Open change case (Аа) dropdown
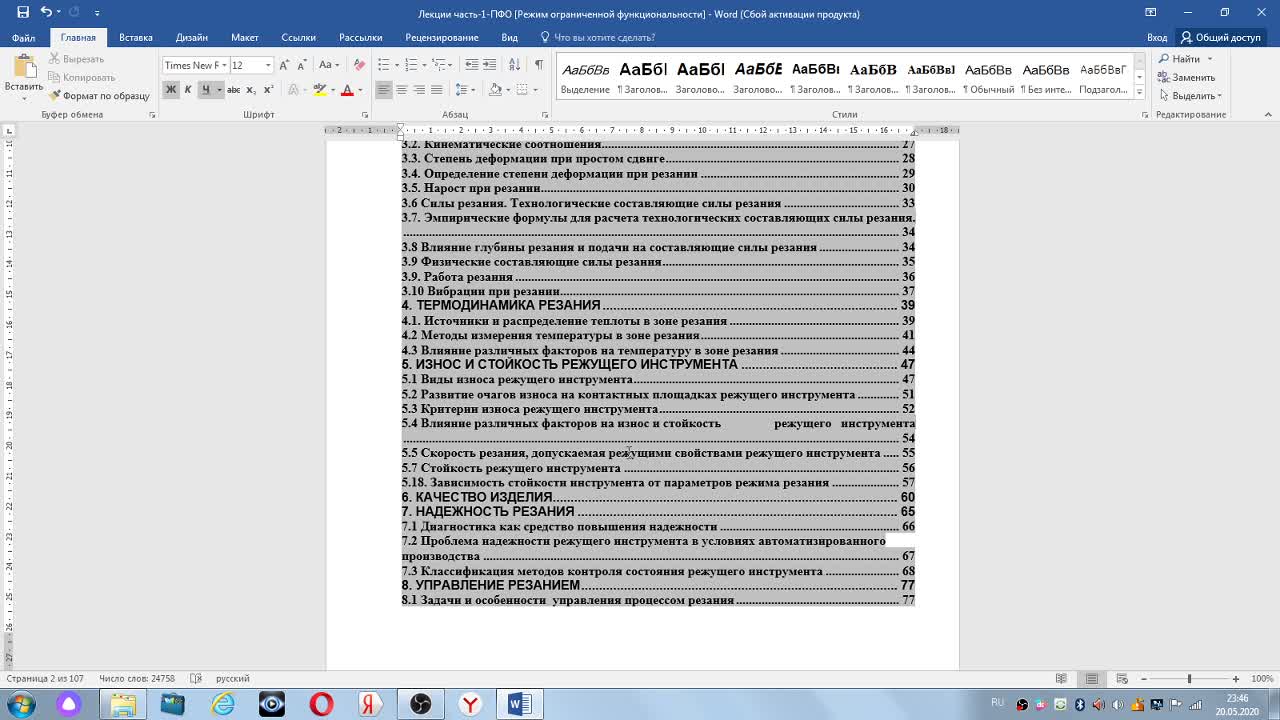The width and height of the screenshot is (1280, 720). [x=329, y=65]
